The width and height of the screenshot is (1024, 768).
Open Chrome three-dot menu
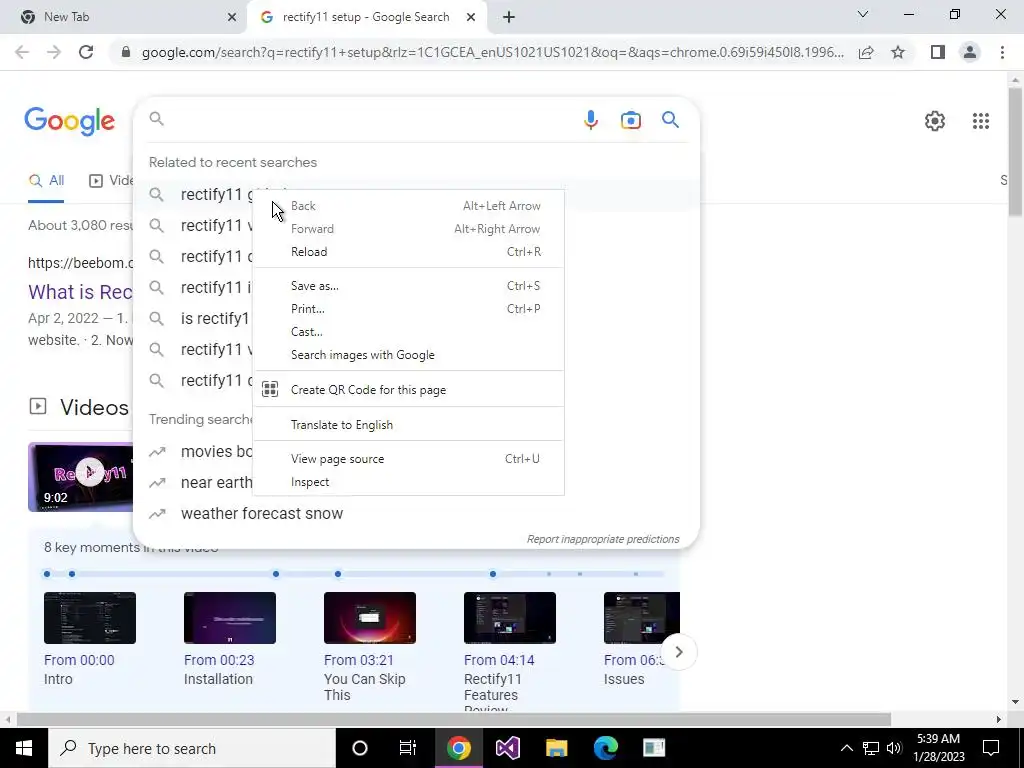coord(1002,52)
